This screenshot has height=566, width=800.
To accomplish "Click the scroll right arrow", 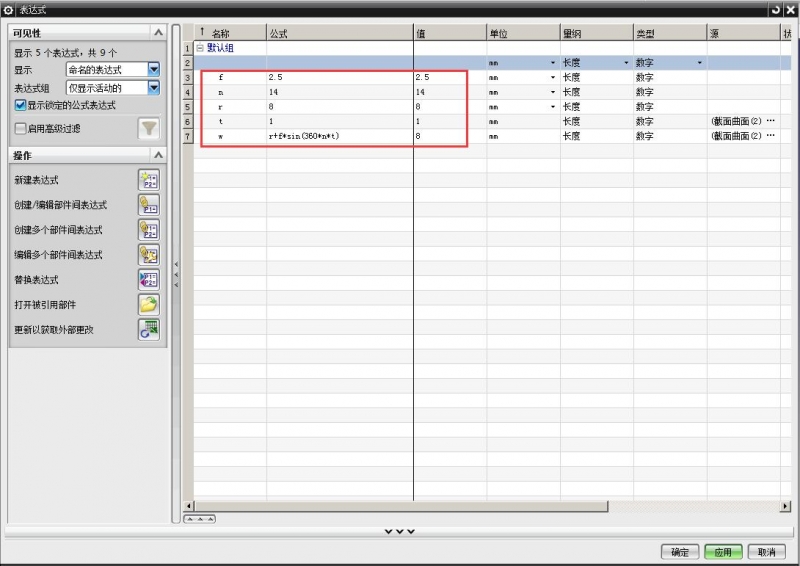I will pyautogui.click(x=785, y=506).
